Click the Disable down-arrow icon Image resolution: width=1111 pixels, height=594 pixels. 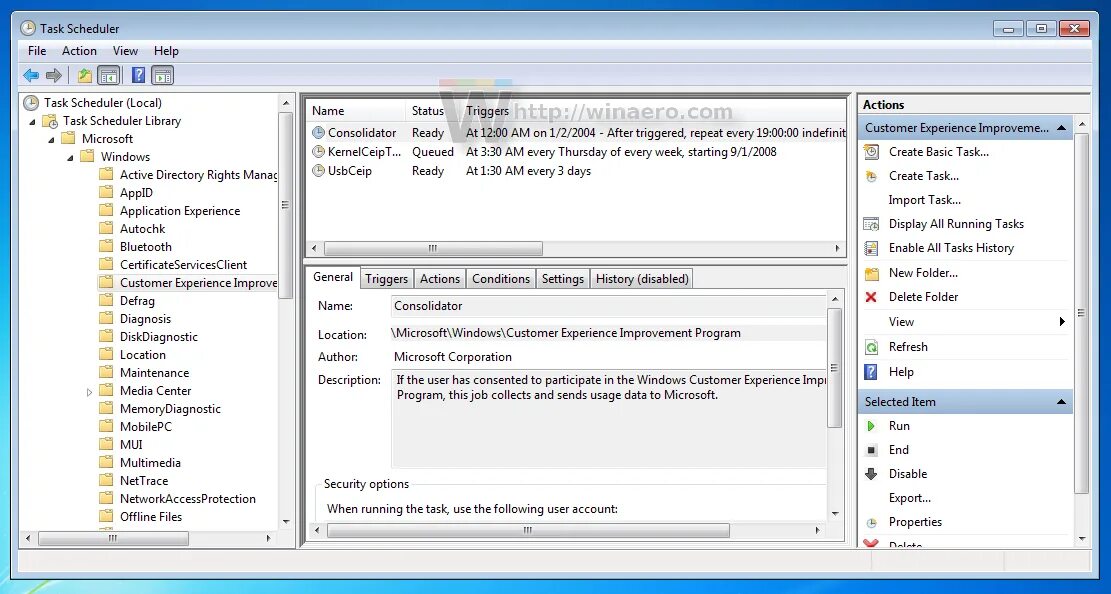point(872,474)
